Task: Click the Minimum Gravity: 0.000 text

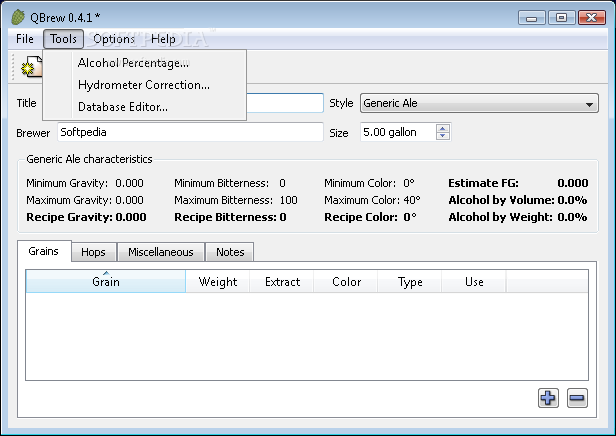Action: pos(85,183)
